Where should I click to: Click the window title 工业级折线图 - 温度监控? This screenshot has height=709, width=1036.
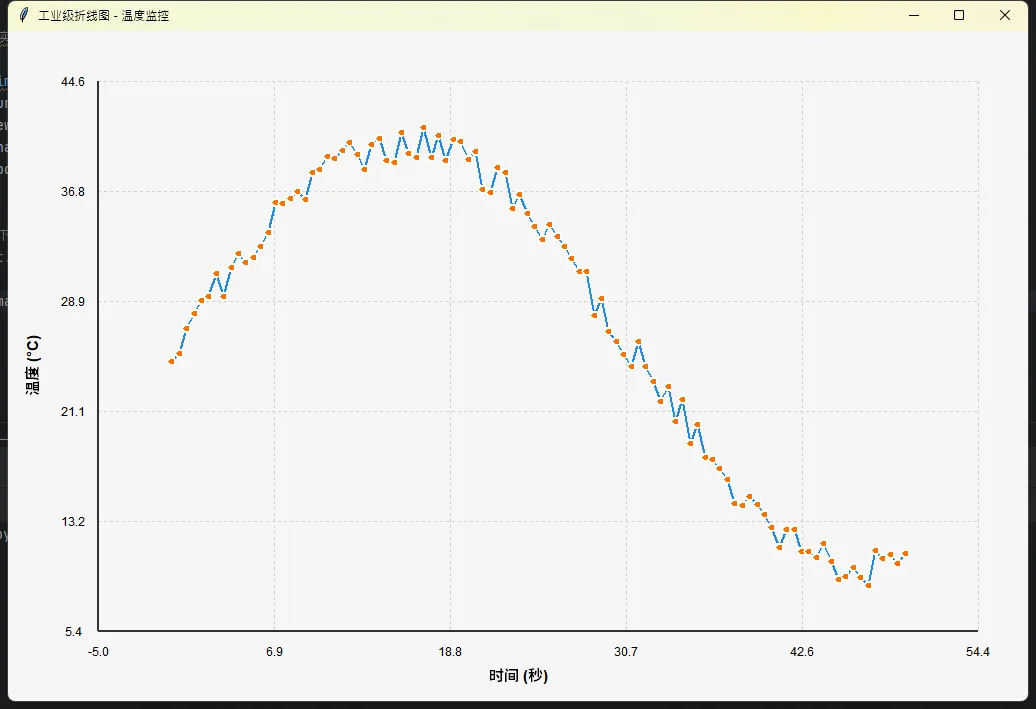tap(103, 16)
